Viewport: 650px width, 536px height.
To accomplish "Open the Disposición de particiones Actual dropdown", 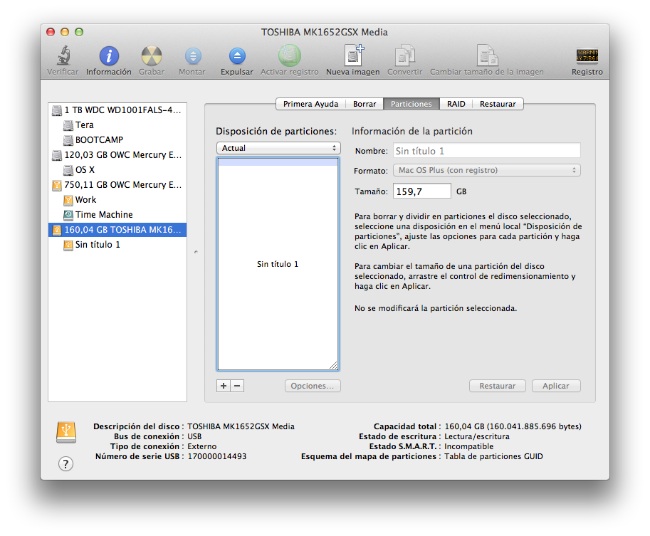I will tap(279, 148).
